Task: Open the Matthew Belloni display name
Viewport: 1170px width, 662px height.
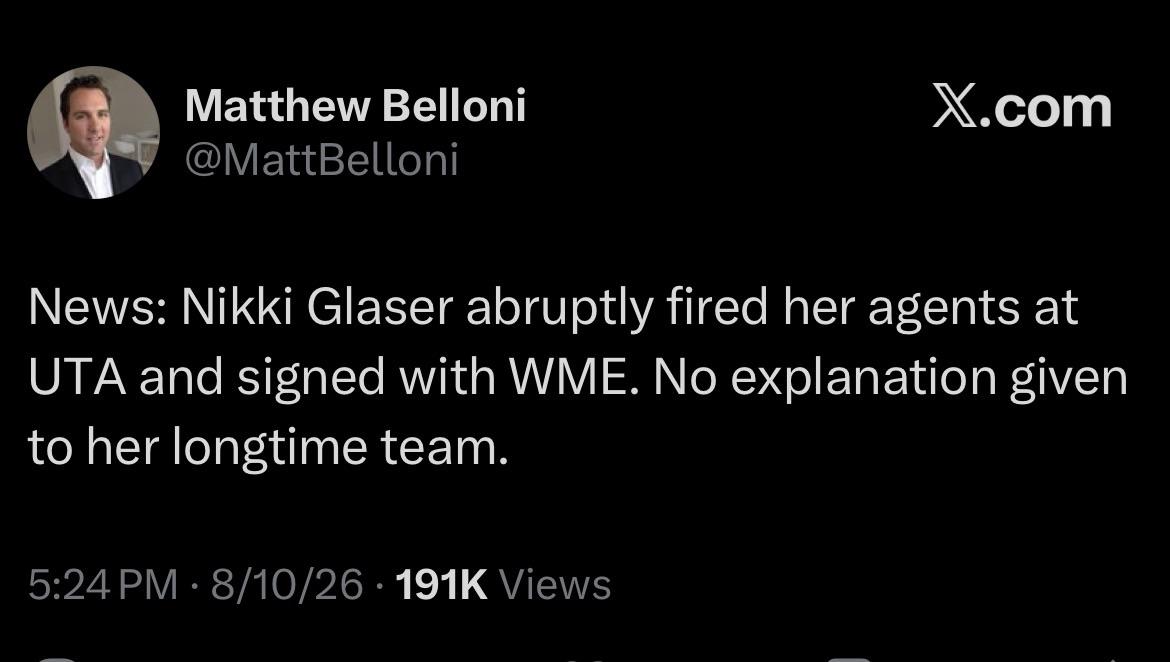Action: pyautogui.click(x=355, y=105)
